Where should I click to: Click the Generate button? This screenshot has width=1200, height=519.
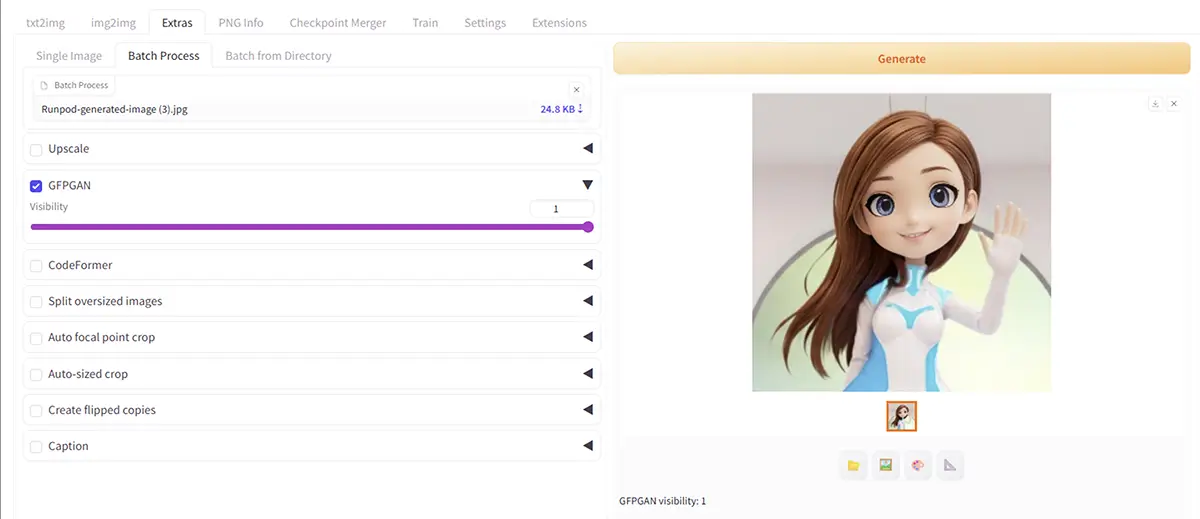point(902,59)
